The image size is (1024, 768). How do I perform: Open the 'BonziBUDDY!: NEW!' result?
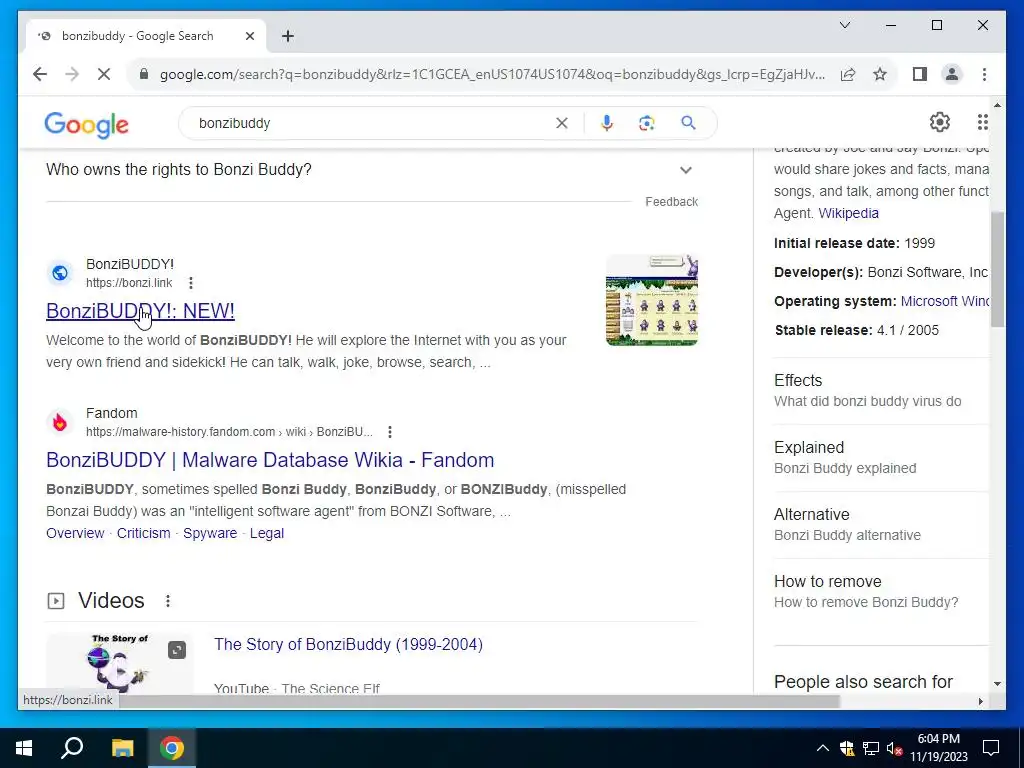click(140, 311)
